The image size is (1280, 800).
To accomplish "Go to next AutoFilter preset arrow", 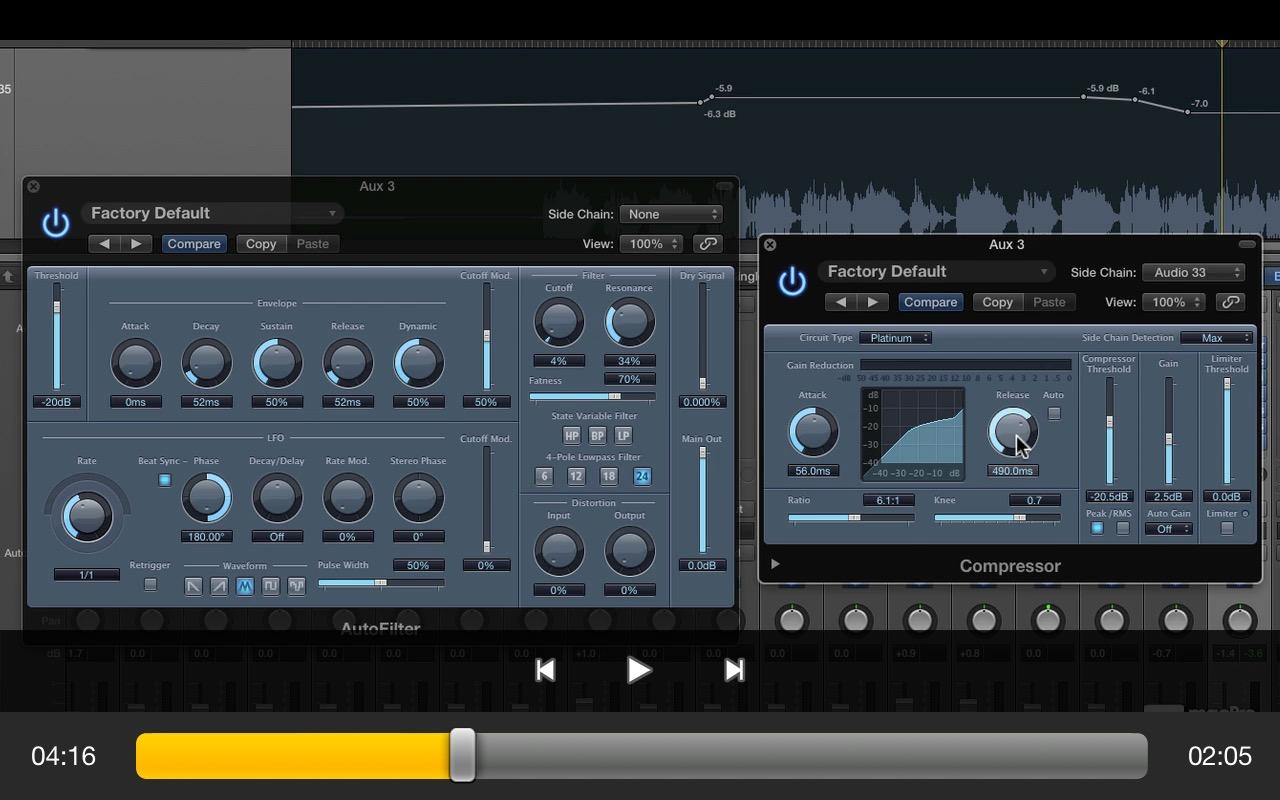I will pyautogui.click(x=136, y=244).
